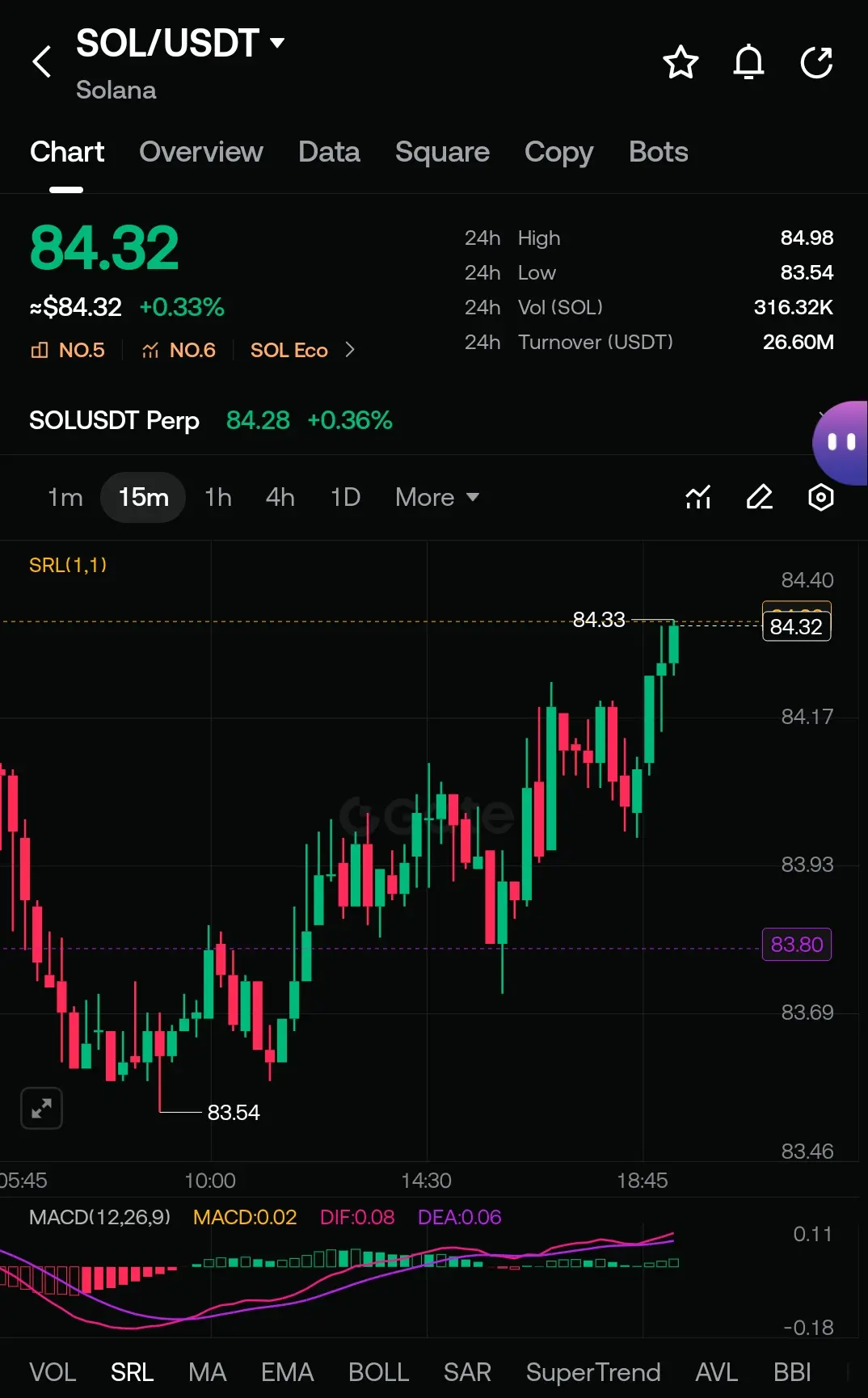Tap the 84.32 current price tag
The width and height of the screenshot is (868, 1398).
pyautogui.click(x=796, y=626)
